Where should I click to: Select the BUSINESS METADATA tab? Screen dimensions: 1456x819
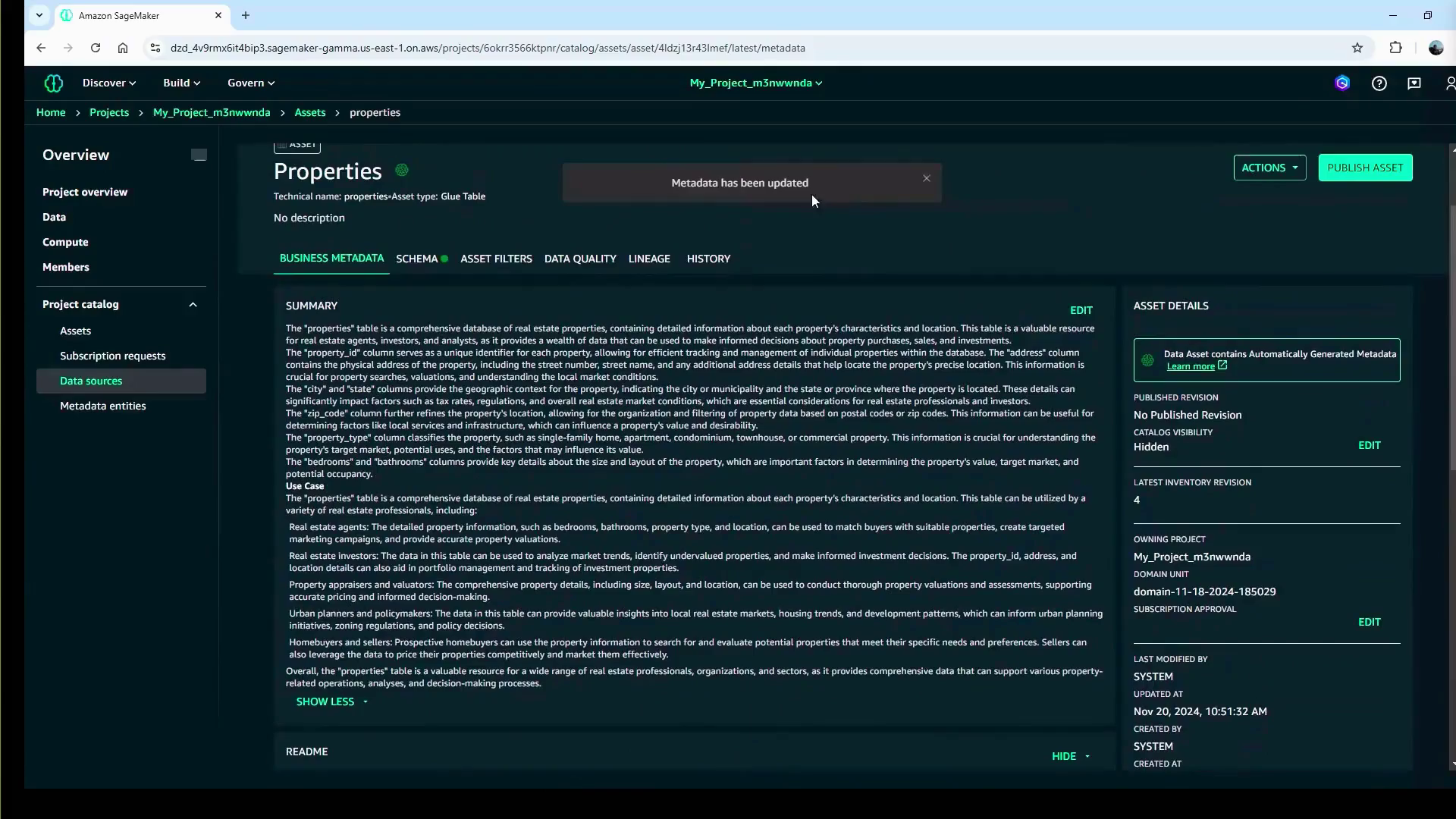pos(331,259)
